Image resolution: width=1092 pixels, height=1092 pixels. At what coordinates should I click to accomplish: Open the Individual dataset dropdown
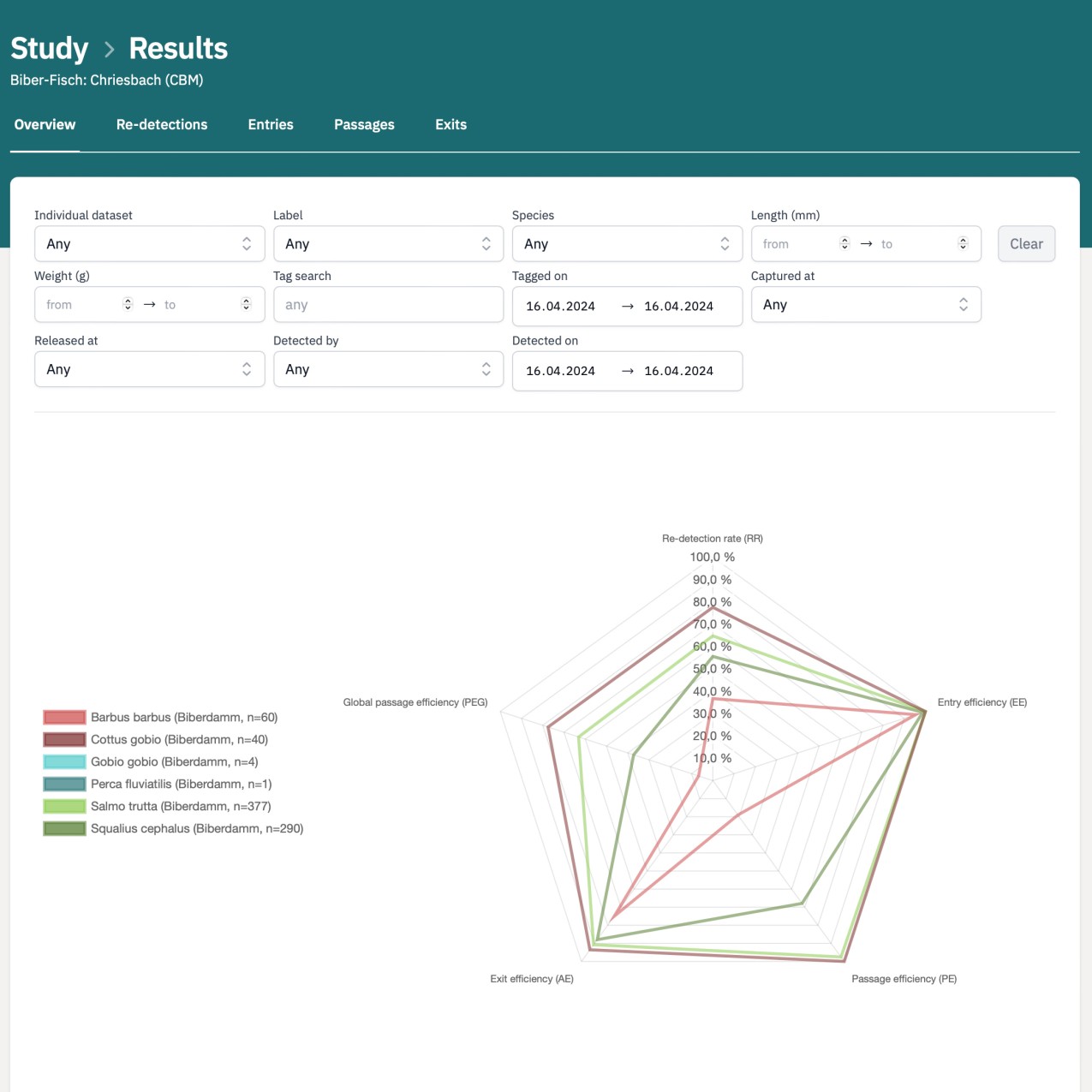click(x=149, y=244)
